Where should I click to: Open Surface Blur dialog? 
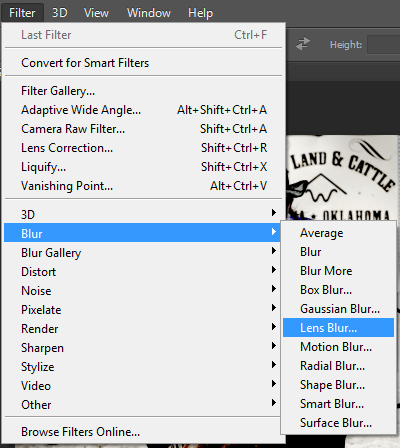click(x=338, y=423)
